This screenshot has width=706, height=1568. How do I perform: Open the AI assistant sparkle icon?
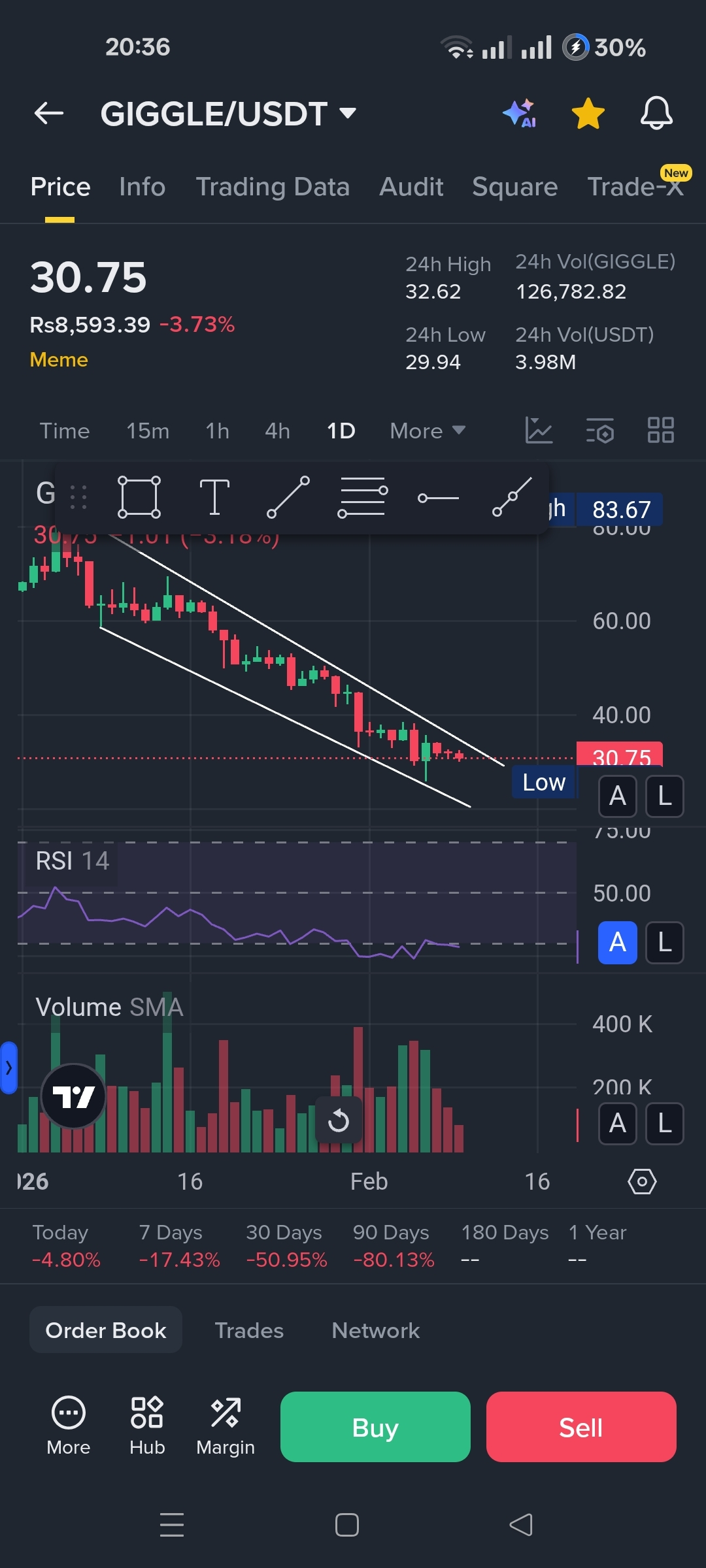[520, 114]
